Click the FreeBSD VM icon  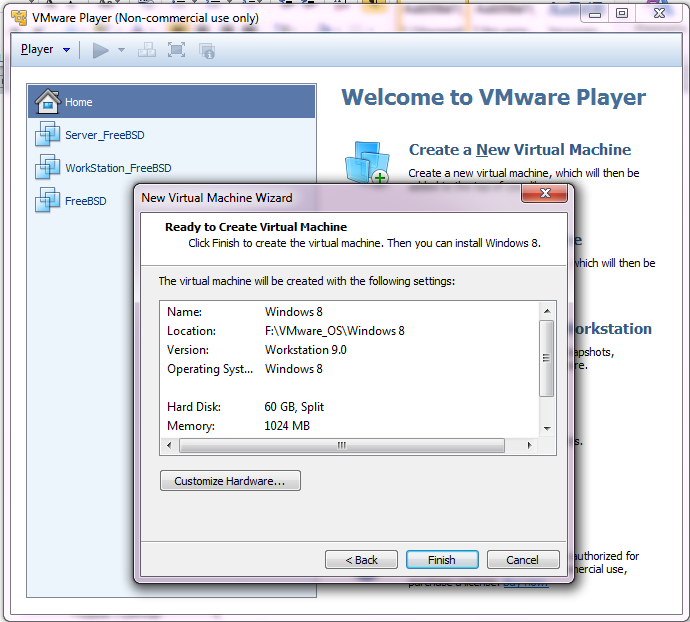pos(47,200)
